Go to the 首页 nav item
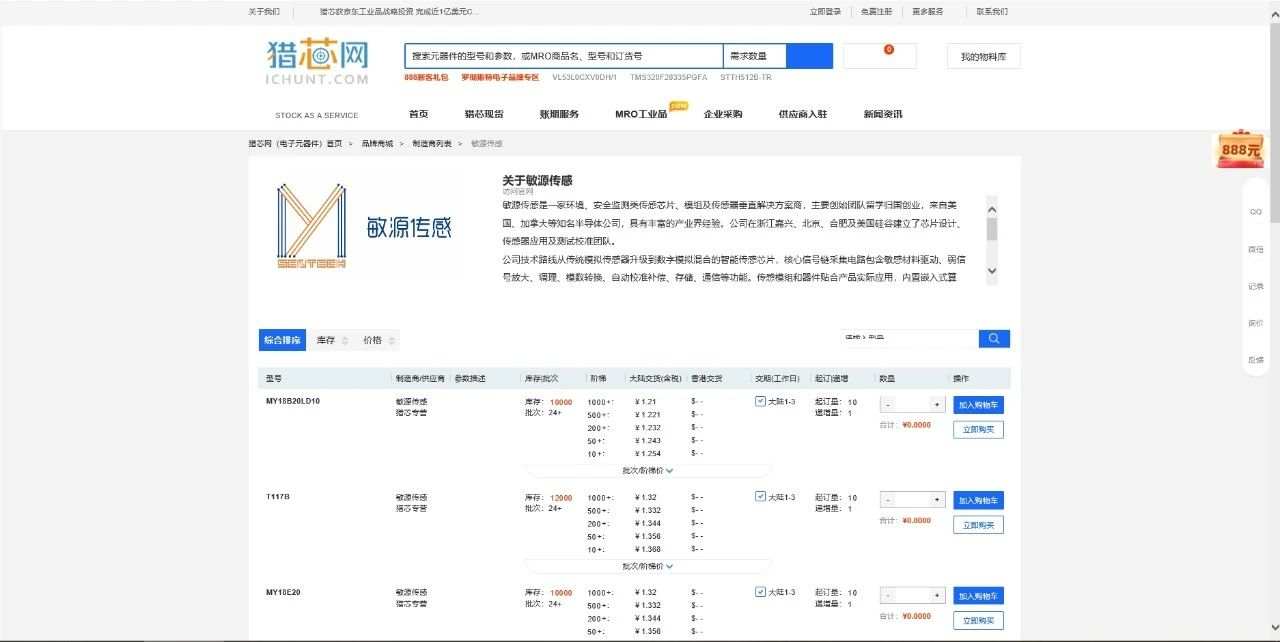This screenshot has width=1280, height=642. (419, 114)
